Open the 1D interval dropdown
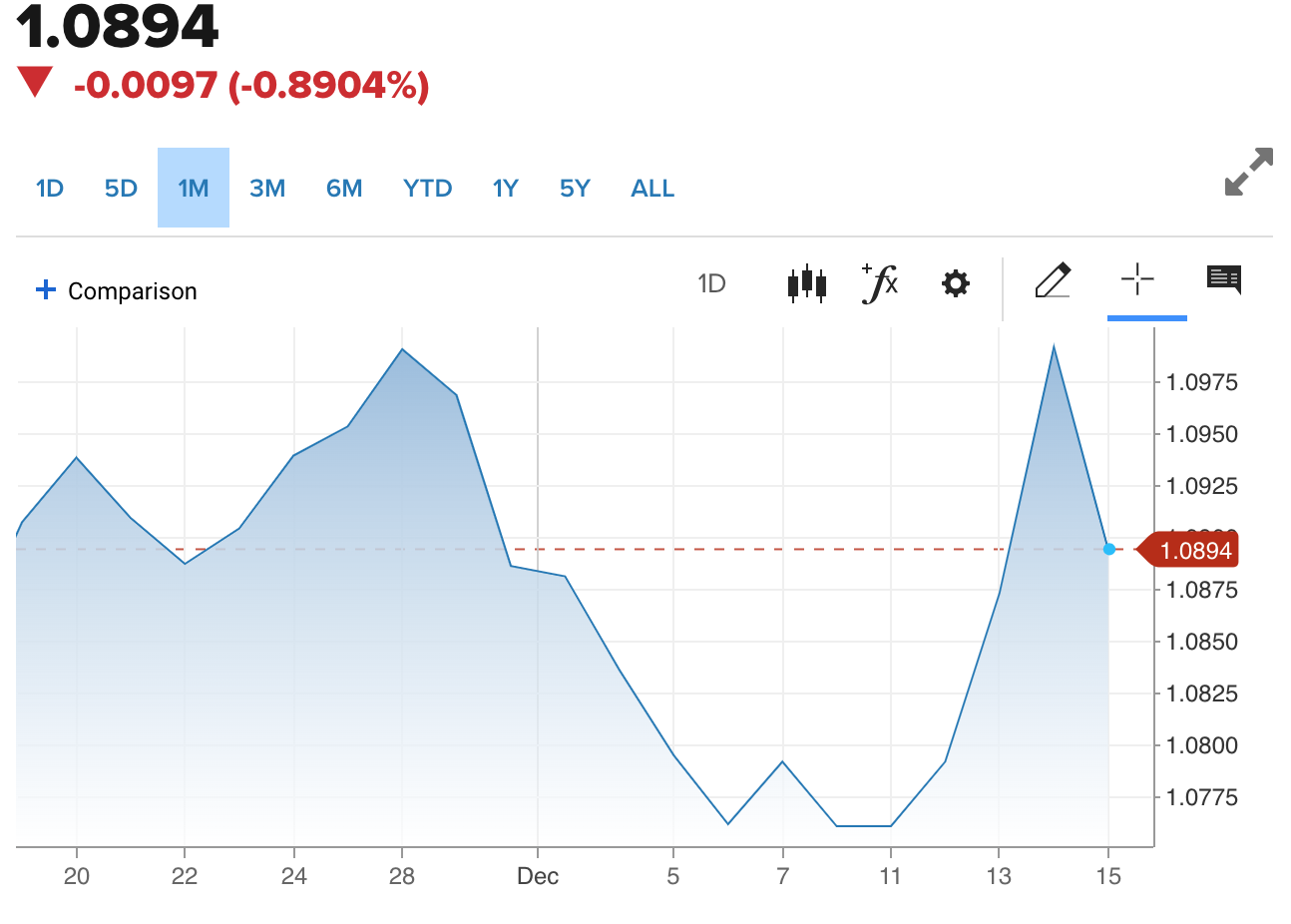1291x924 pixels. (x=711, y=284)
